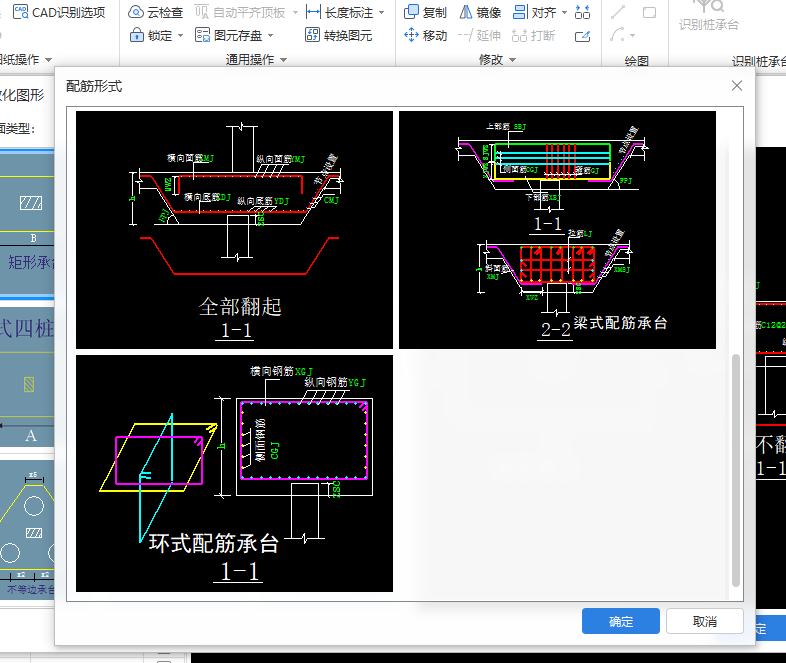
Task: Expand 对齐 dropdown arrow
Action: tap(564, 13)
